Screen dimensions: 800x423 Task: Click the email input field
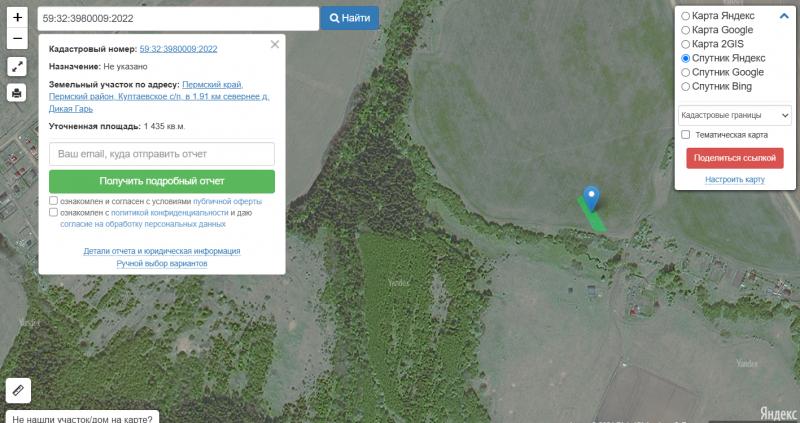point(161,154)
